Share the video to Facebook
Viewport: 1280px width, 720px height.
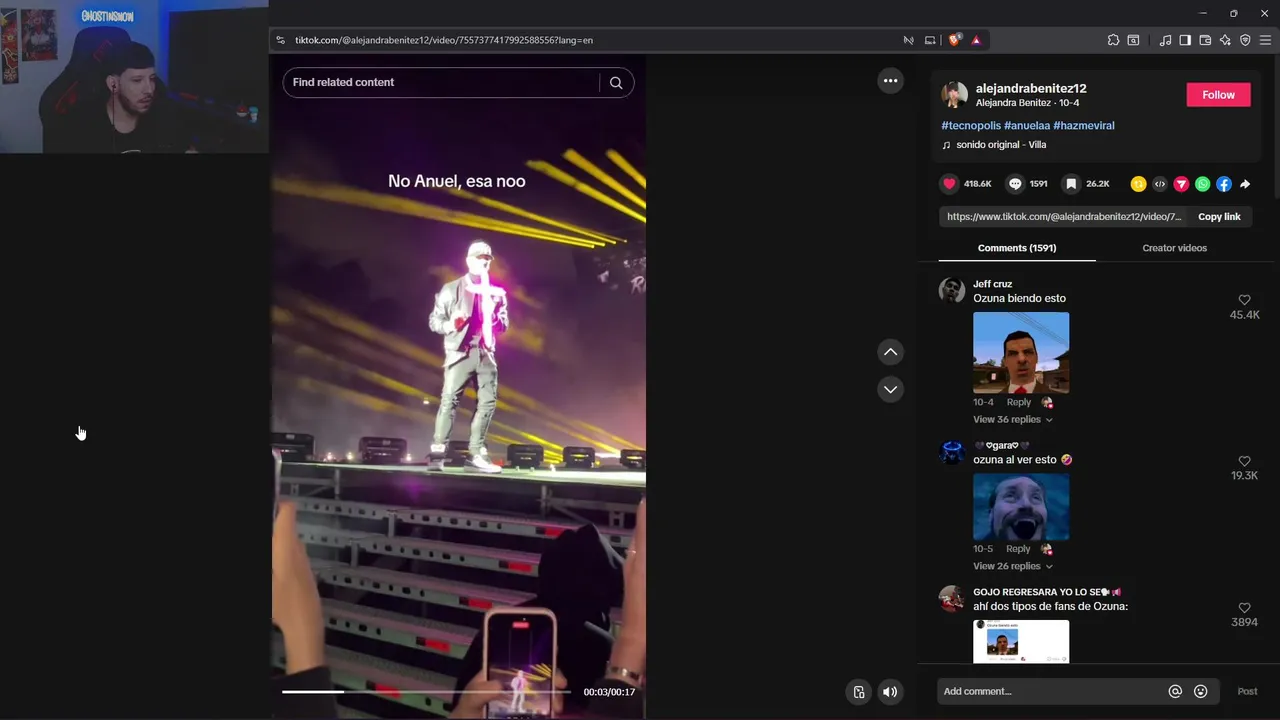1224,184
